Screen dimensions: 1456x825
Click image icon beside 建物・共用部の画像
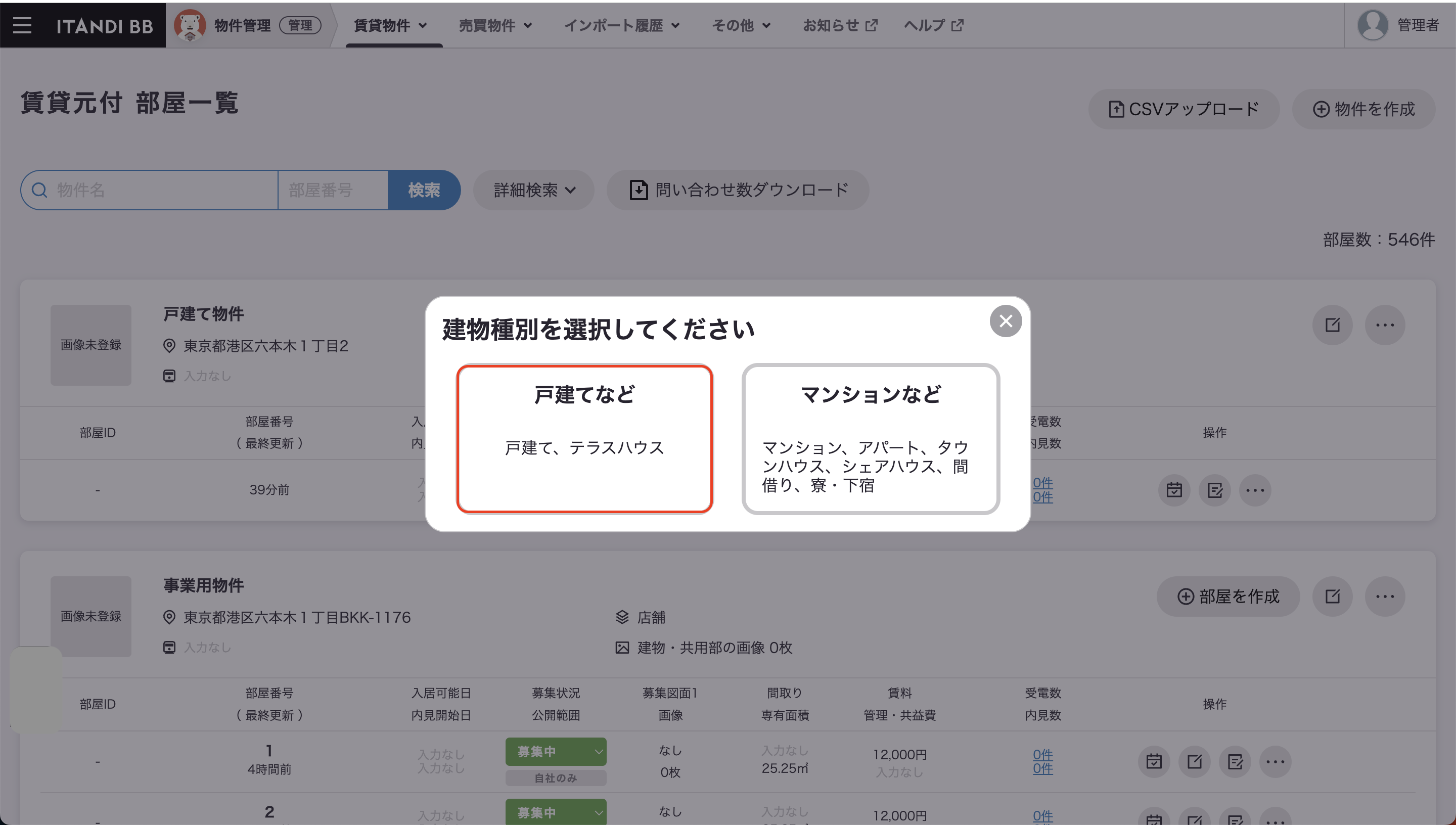[622, 648]
